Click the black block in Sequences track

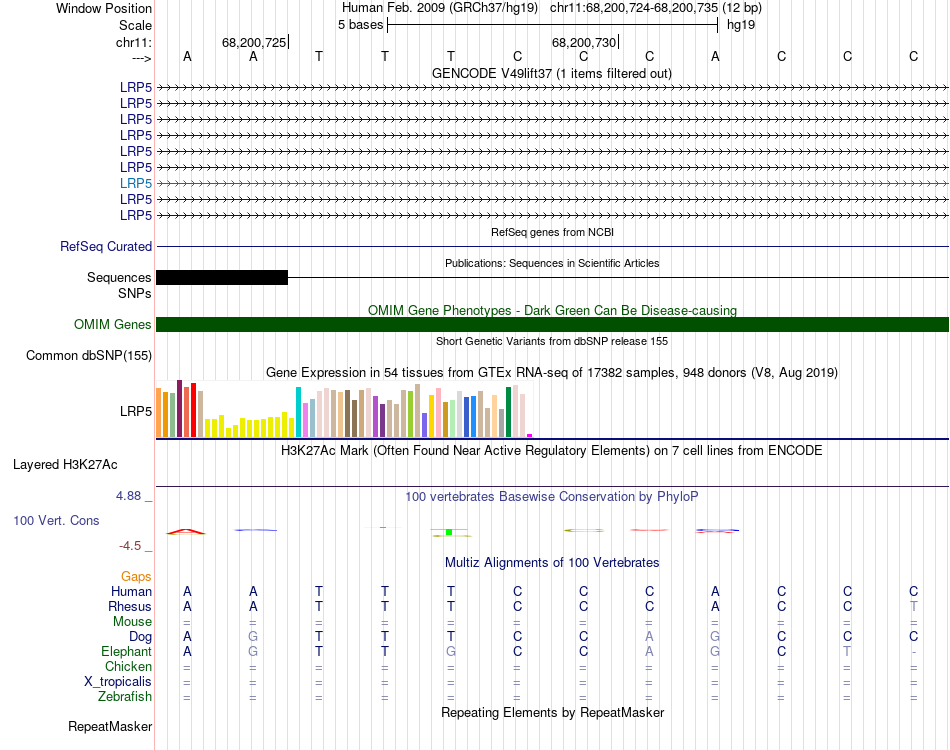222,277
